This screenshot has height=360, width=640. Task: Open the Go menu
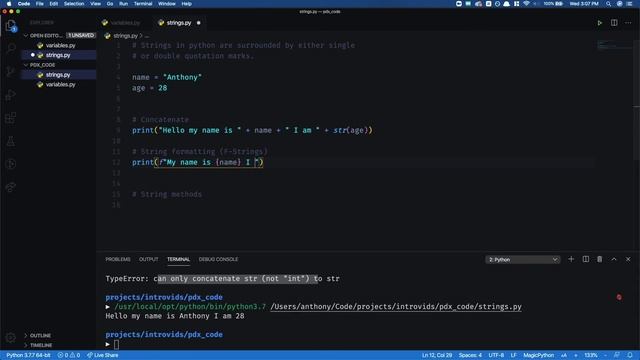[110, 4]
